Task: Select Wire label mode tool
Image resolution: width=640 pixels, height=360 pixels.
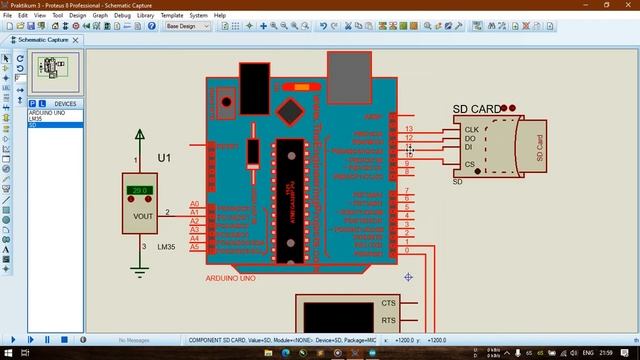Action: (x=6, y=88)
